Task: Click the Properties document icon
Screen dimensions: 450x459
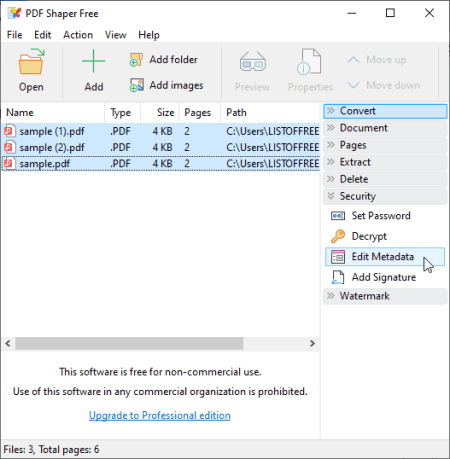Action: [x=309, y=61]
